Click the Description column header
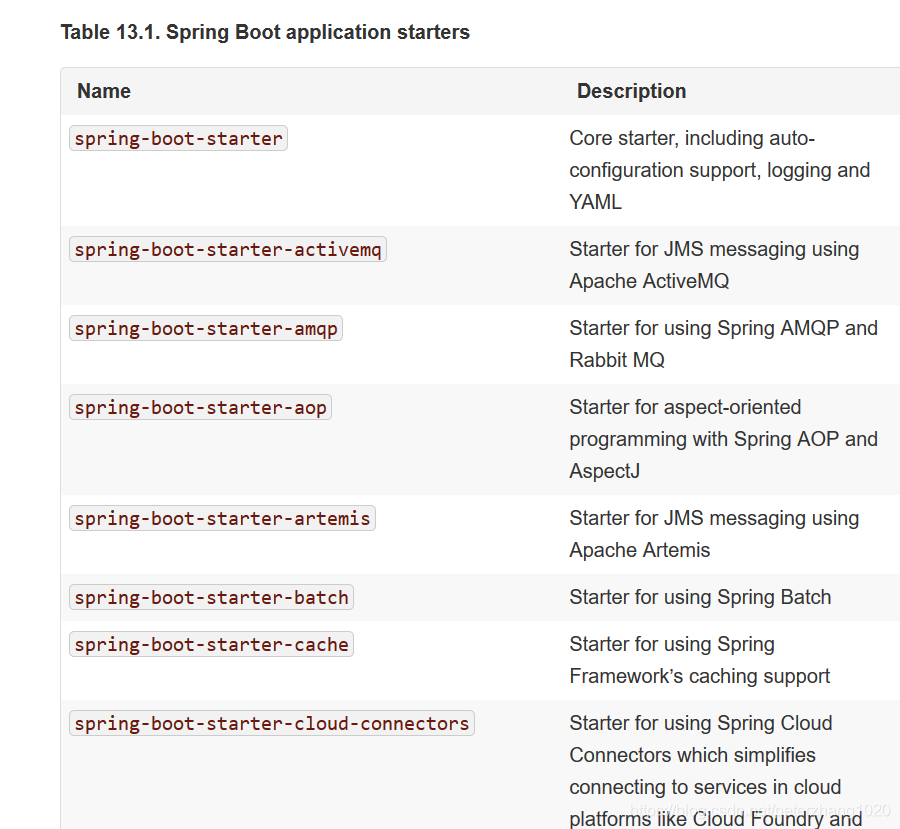Viewport: 900px width, 829px height. coord(631,91)
